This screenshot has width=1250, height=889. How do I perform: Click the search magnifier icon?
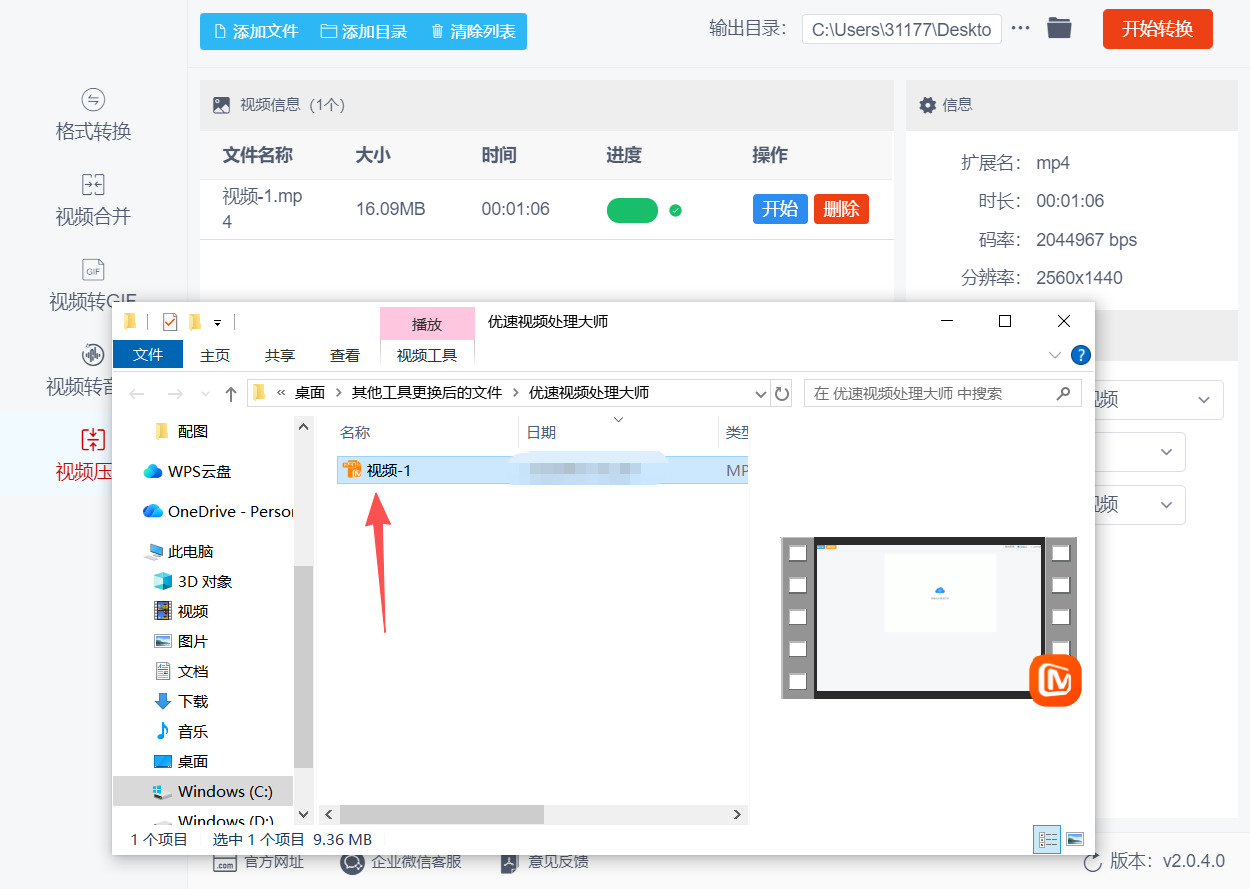[1063, 393]
